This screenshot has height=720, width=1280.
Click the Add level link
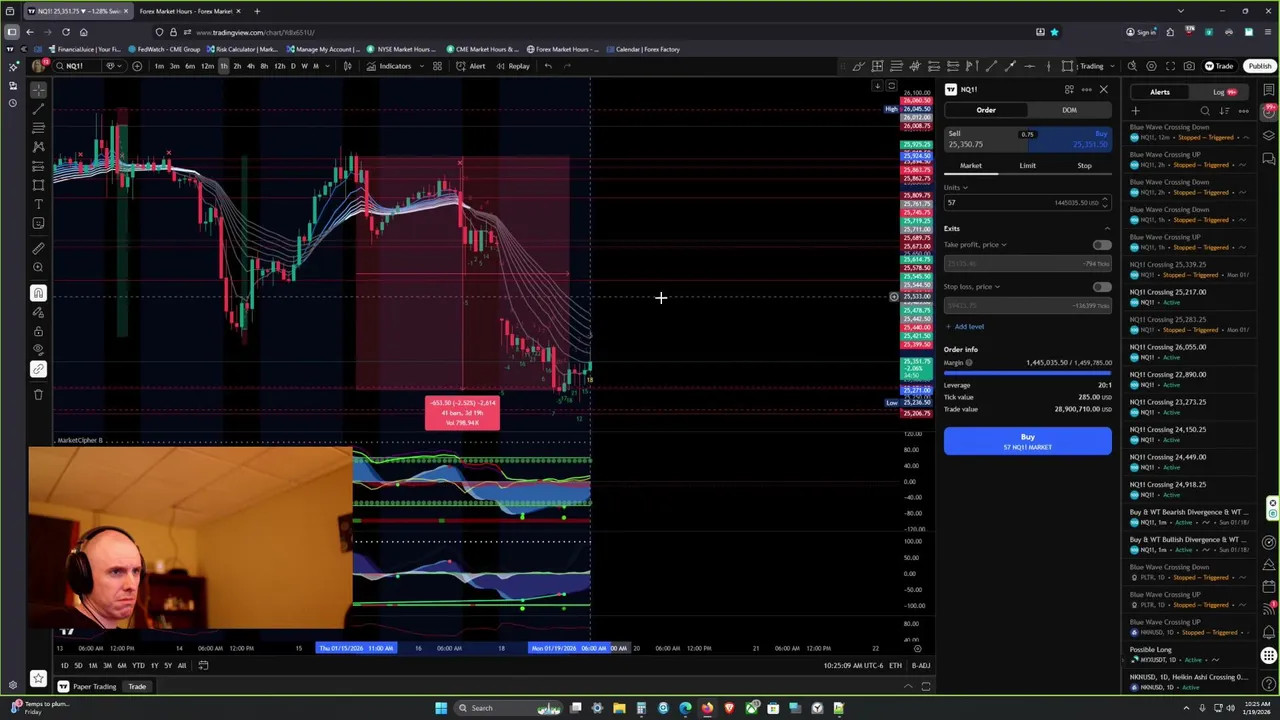coord(964,327)
